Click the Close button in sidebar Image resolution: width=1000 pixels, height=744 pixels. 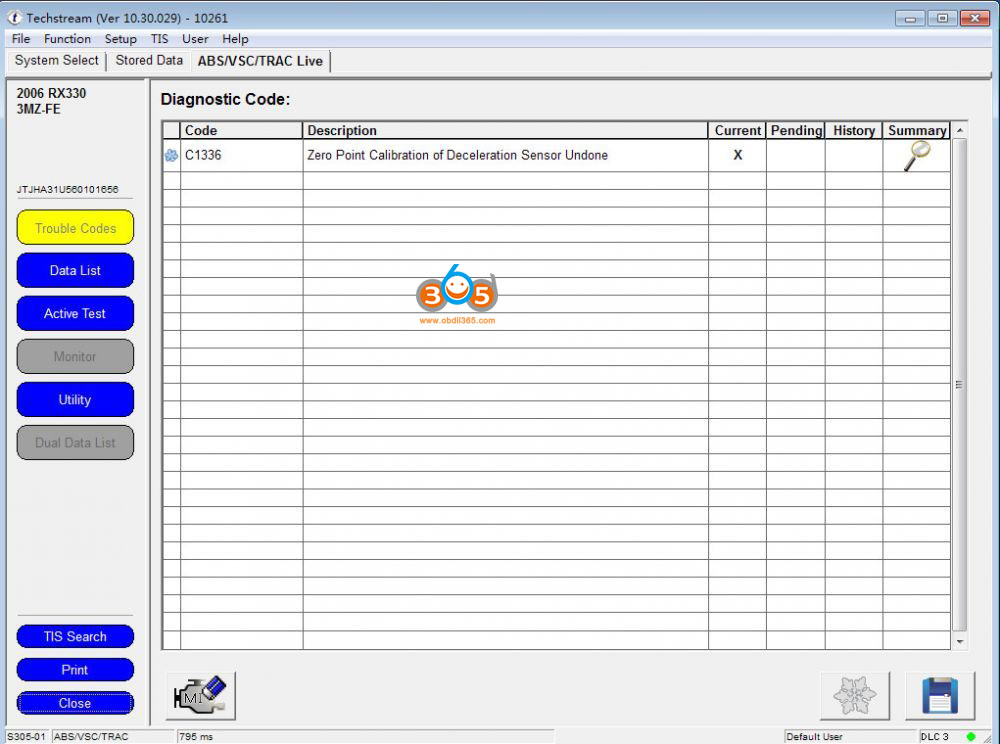[x=75, y=703]
